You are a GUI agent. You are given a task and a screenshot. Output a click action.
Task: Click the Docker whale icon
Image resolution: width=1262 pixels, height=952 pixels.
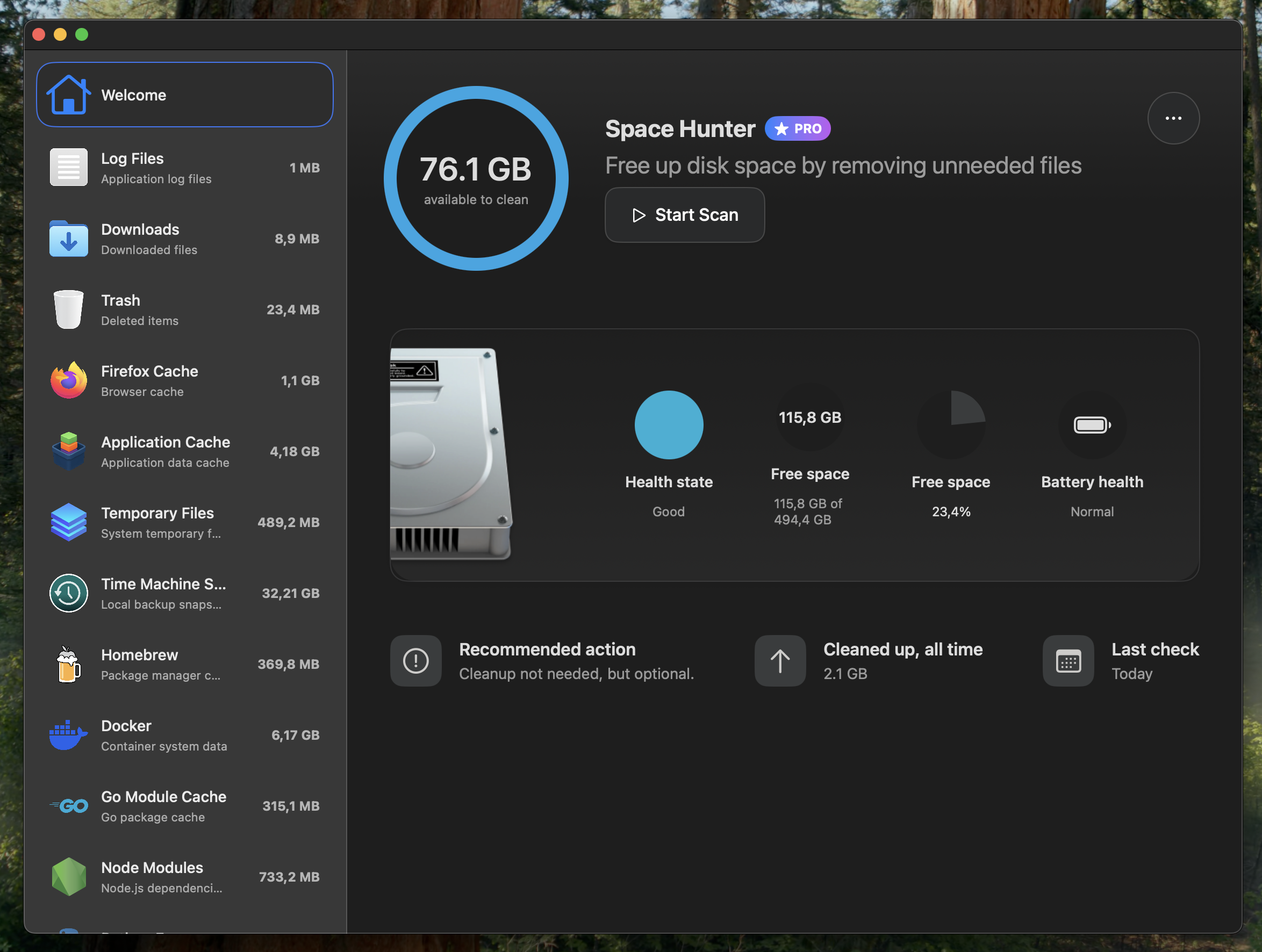(x=68, y=734)
